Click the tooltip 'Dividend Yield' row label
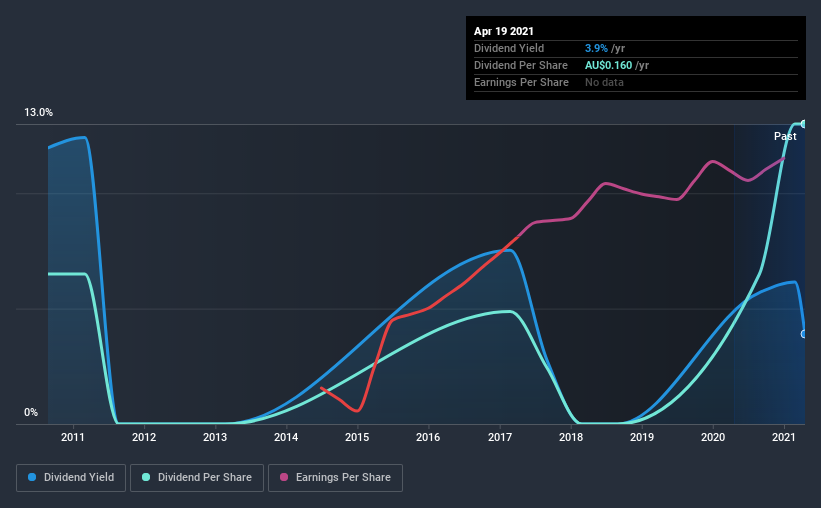821x508 pixels. tap(509, 48)
